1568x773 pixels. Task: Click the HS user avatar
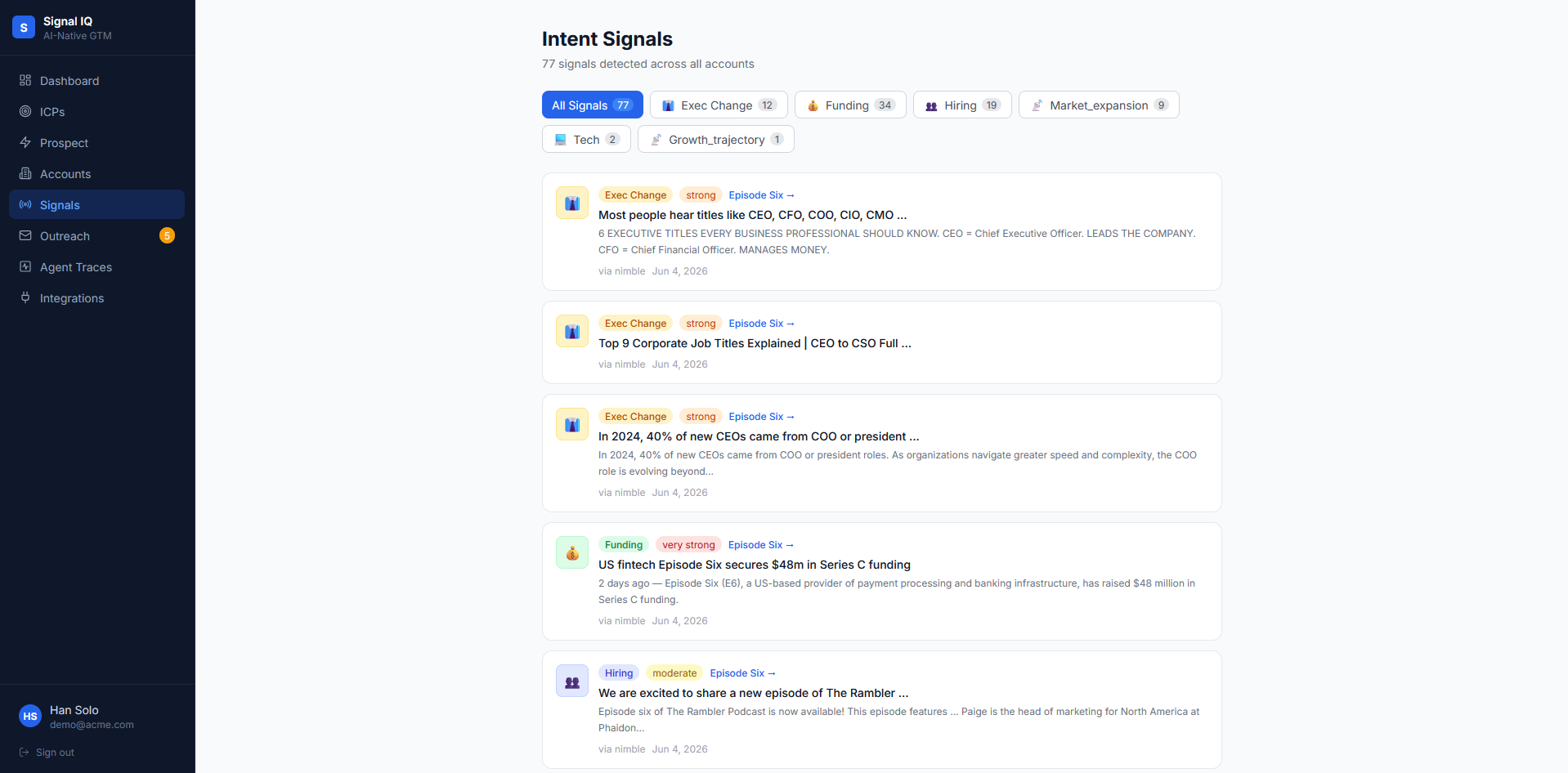click(30, 716)
